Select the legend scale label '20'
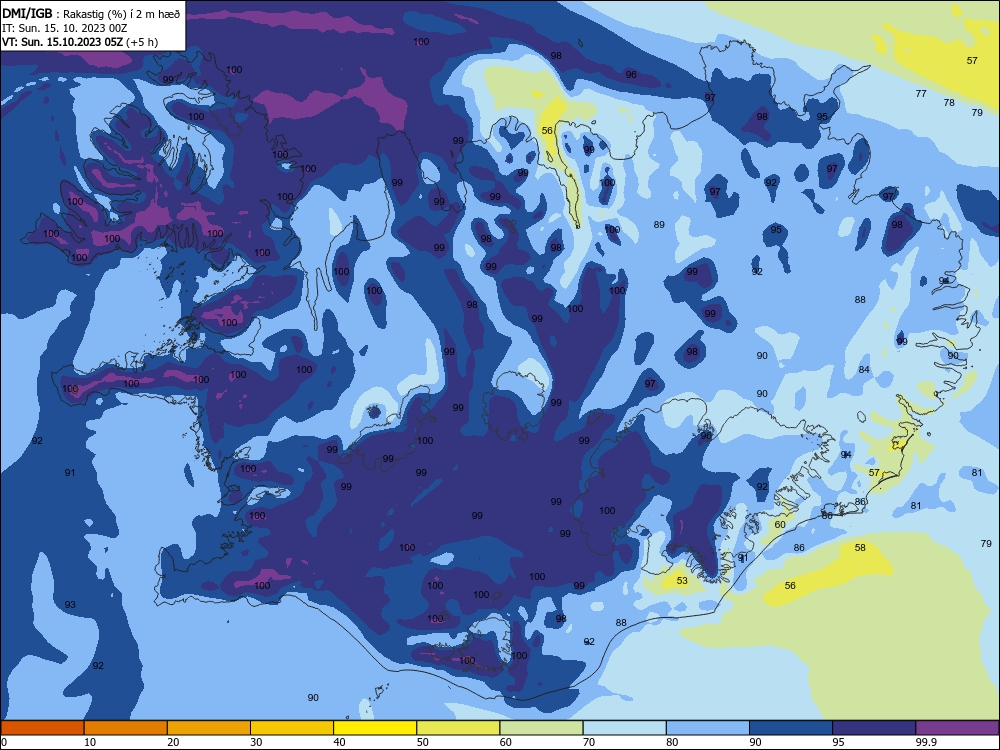This screenshot has width=1000, height=750. (173, 742)
